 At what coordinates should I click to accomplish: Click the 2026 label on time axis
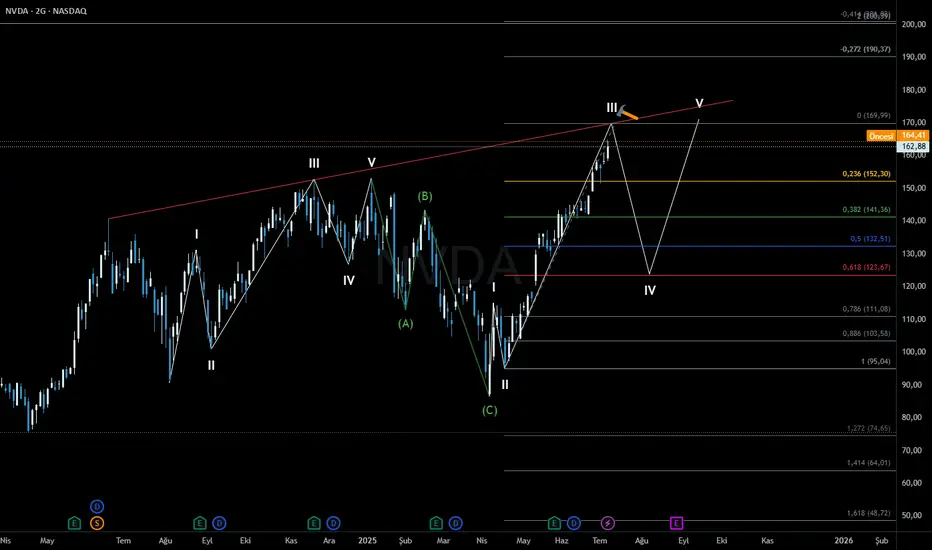[x=843, y=540]
